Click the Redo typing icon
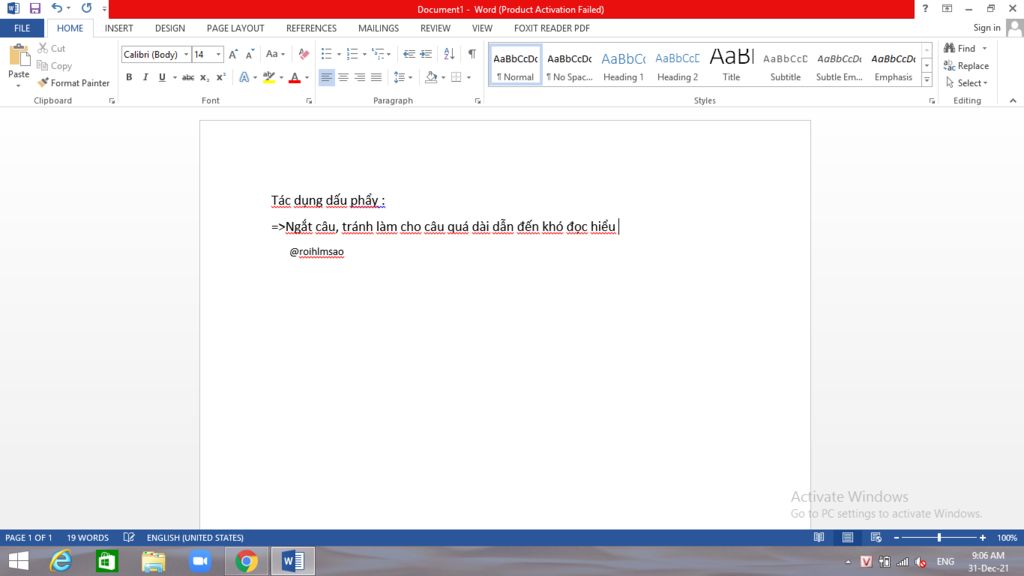Screen dimensions: 1024x576 tap(86, 8)
